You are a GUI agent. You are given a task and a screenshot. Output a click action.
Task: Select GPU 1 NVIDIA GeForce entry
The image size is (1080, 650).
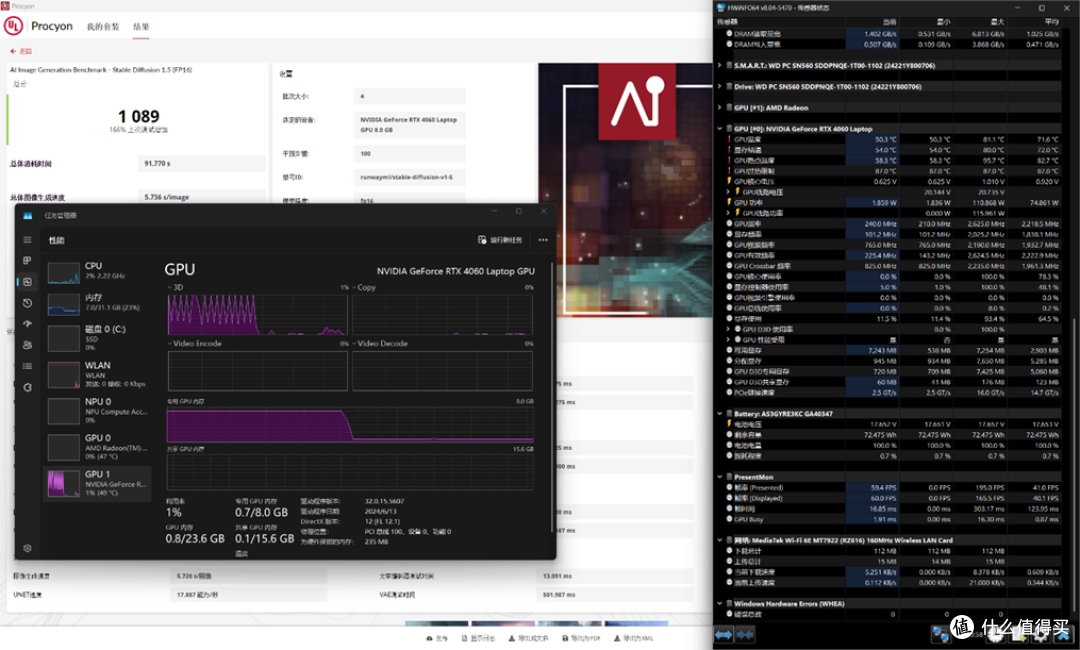[98, 483]
